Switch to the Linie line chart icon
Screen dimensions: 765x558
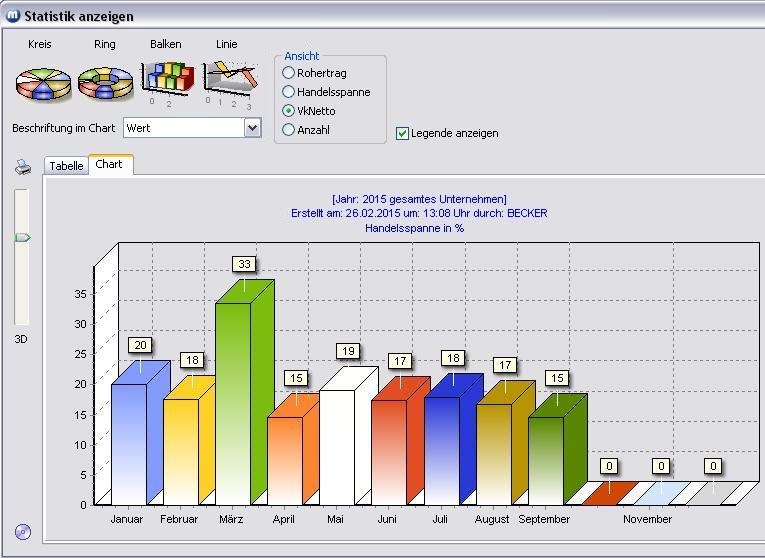(x=229, y=78)
